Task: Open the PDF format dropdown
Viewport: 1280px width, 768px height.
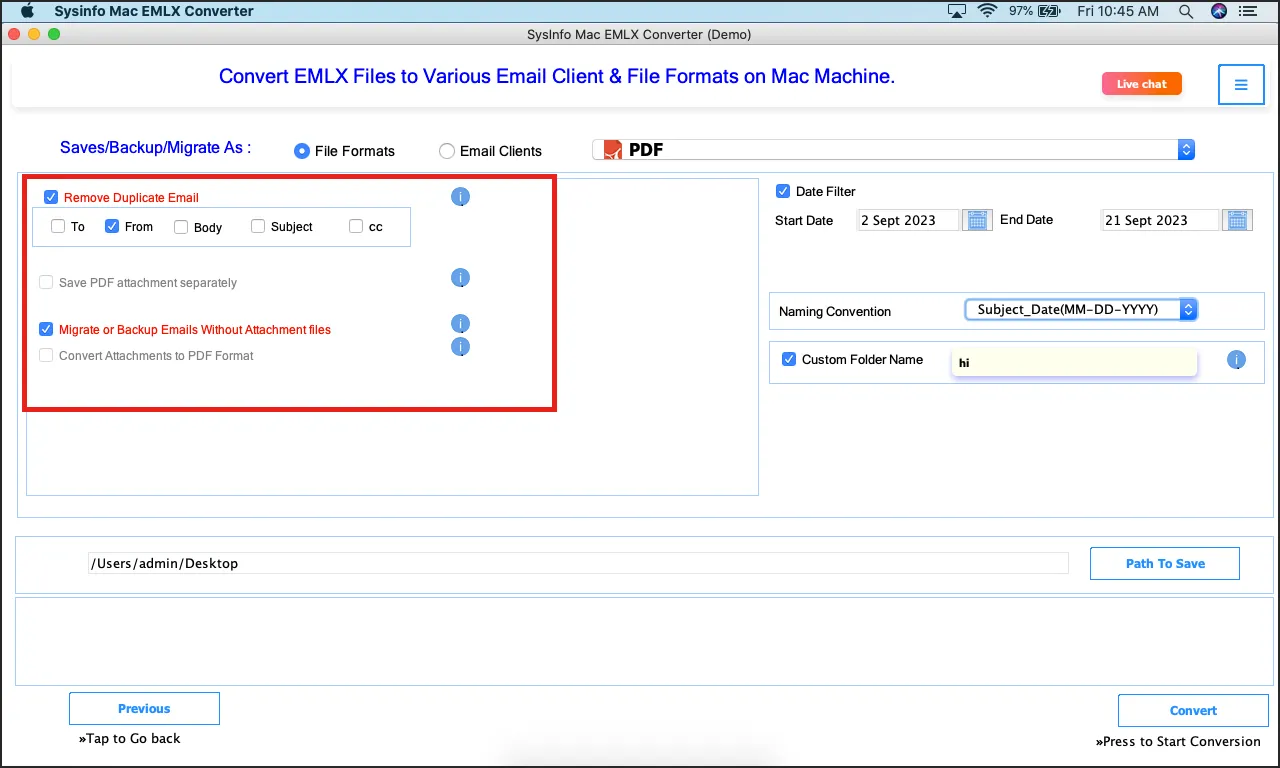Action: coord(894,150)
